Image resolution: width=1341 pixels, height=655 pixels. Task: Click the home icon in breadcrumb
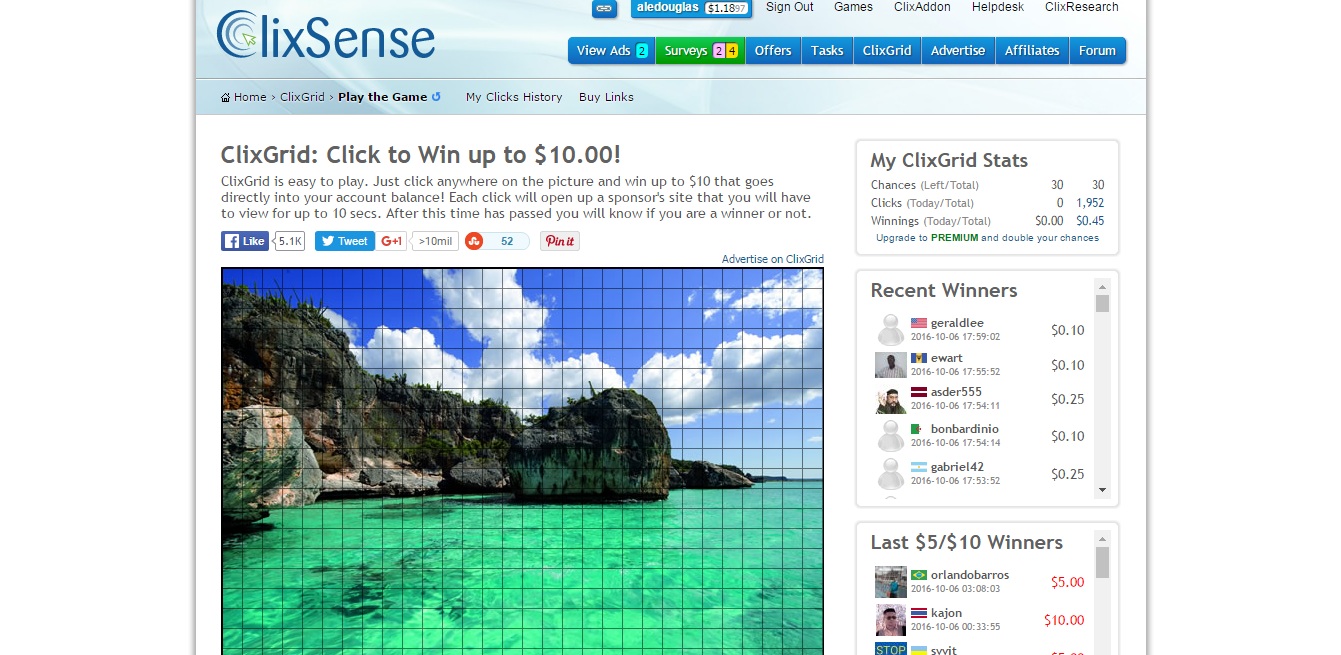[226, 98]
